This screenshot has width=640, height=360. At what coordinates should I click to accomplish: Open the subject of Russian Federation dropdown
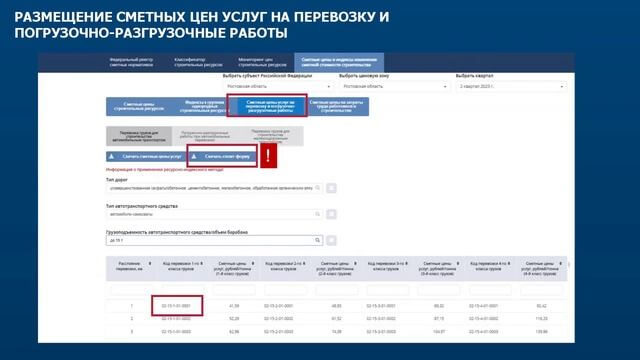(278, 87)
